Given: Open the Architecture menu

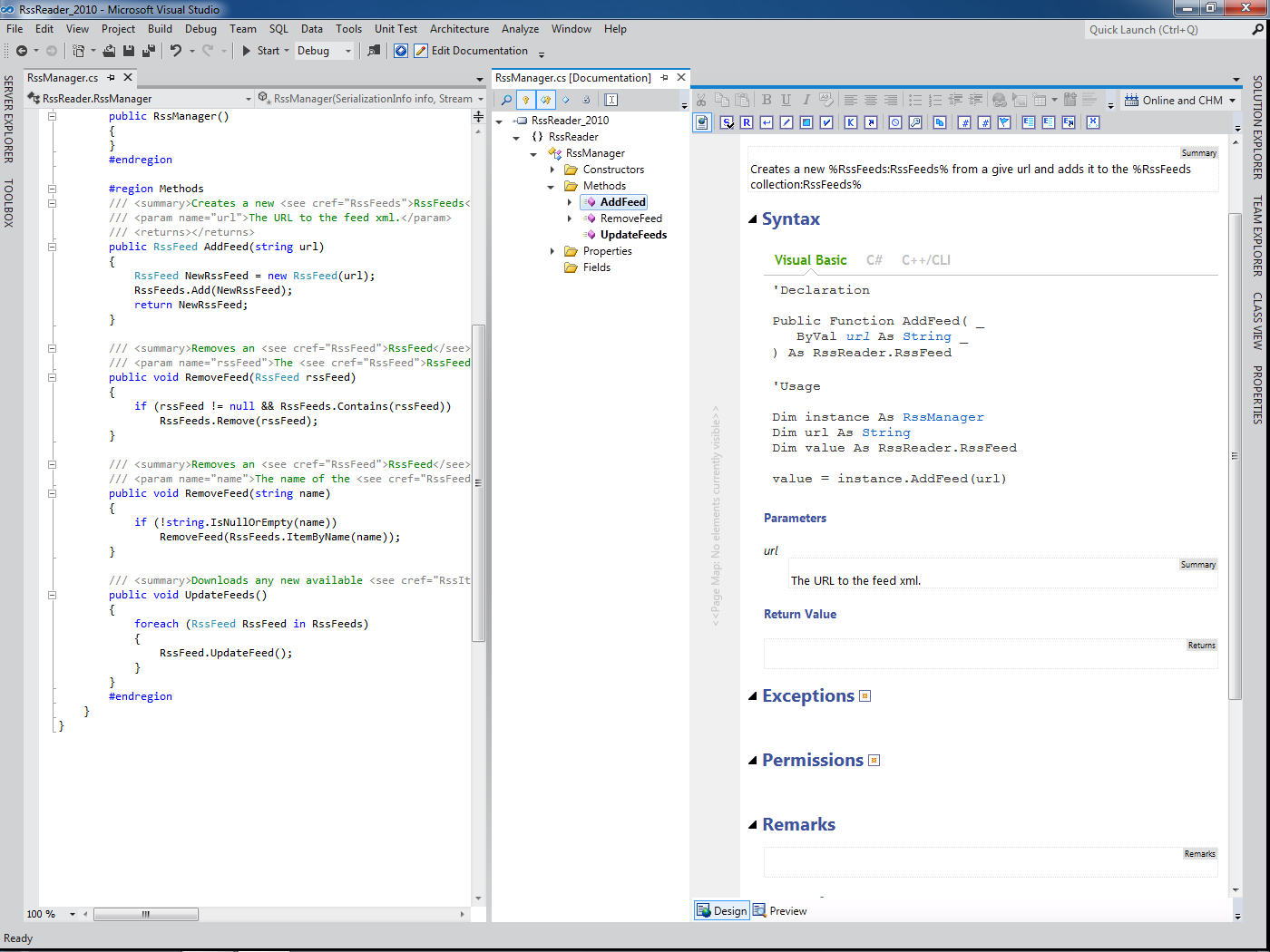Looking at the screenshot, I should click(459, 29).
